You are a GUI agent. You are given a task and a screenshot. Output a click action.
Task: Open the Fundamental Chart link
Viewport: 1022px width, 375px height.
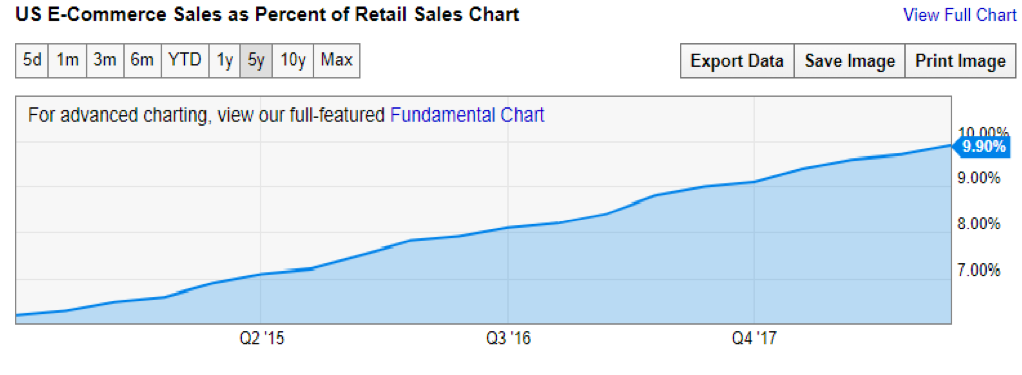click(467, 115)
